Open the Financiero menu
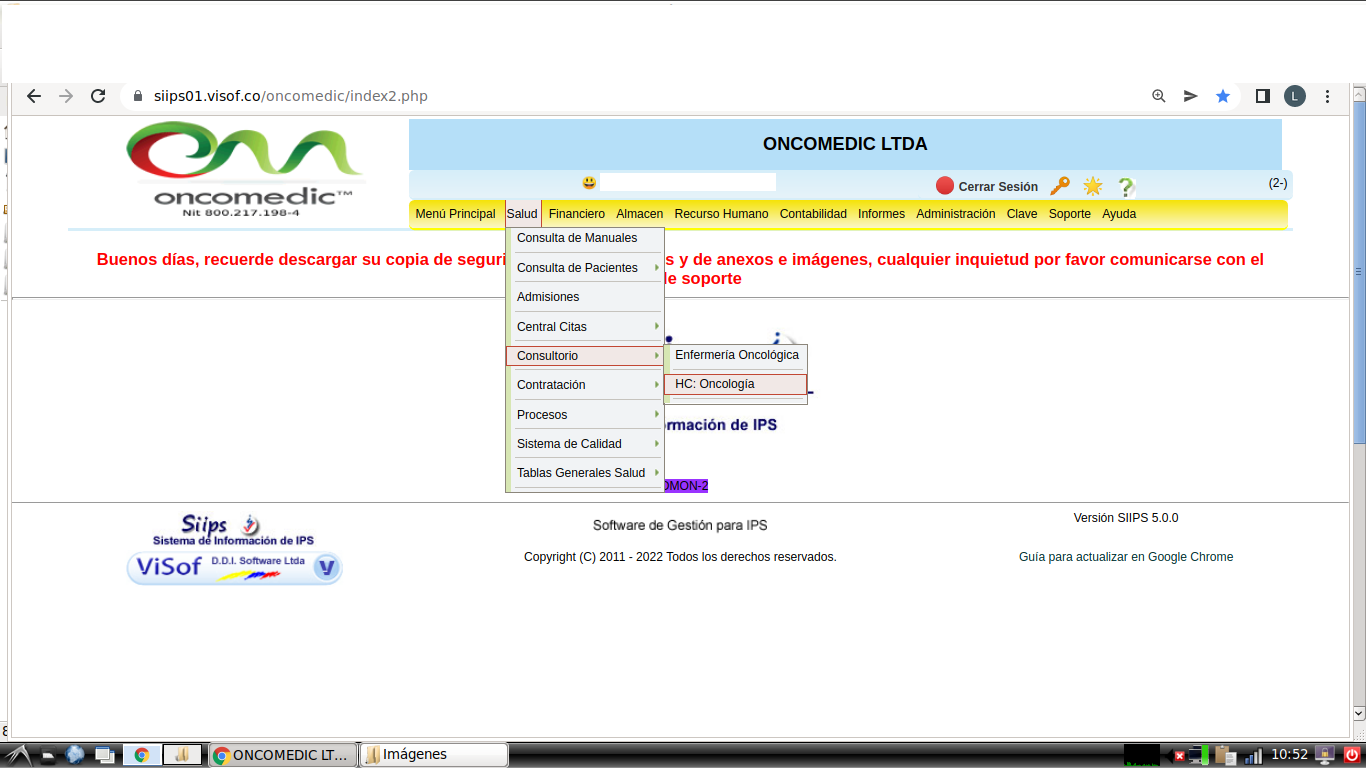The image size is (1366, 768). pos(576,214)
